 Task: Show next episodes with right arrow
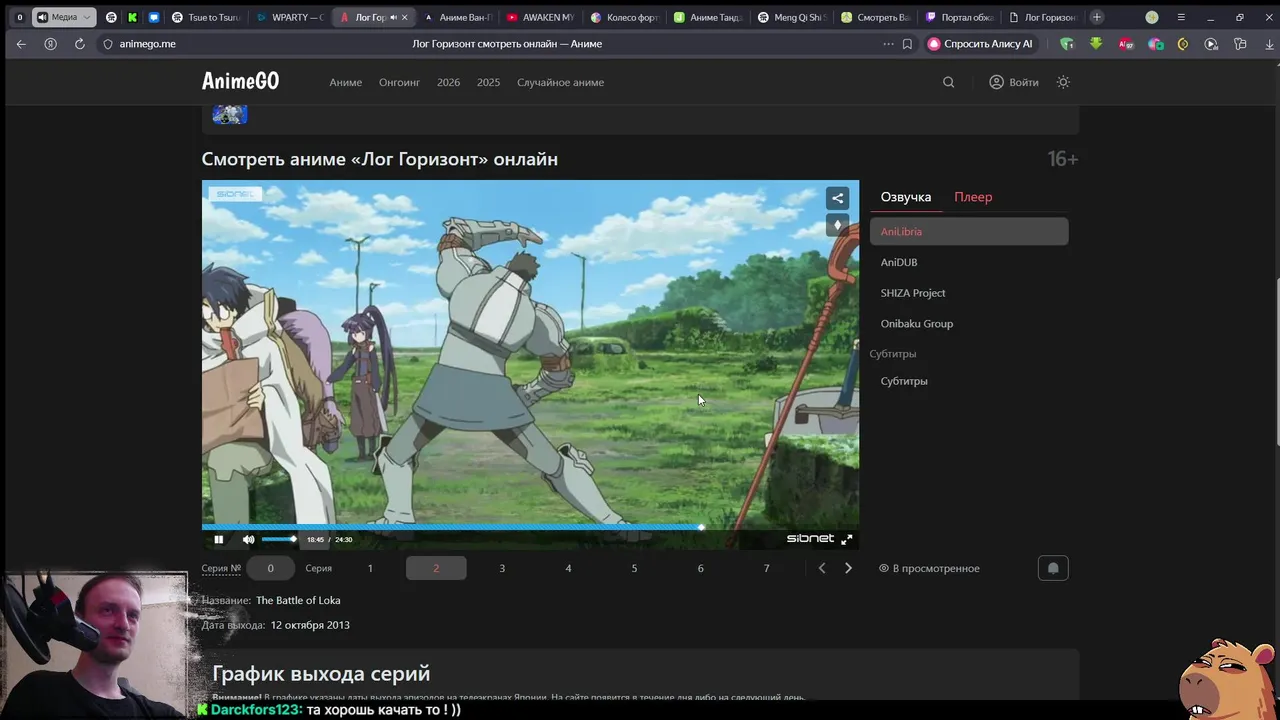coord(848,568)
